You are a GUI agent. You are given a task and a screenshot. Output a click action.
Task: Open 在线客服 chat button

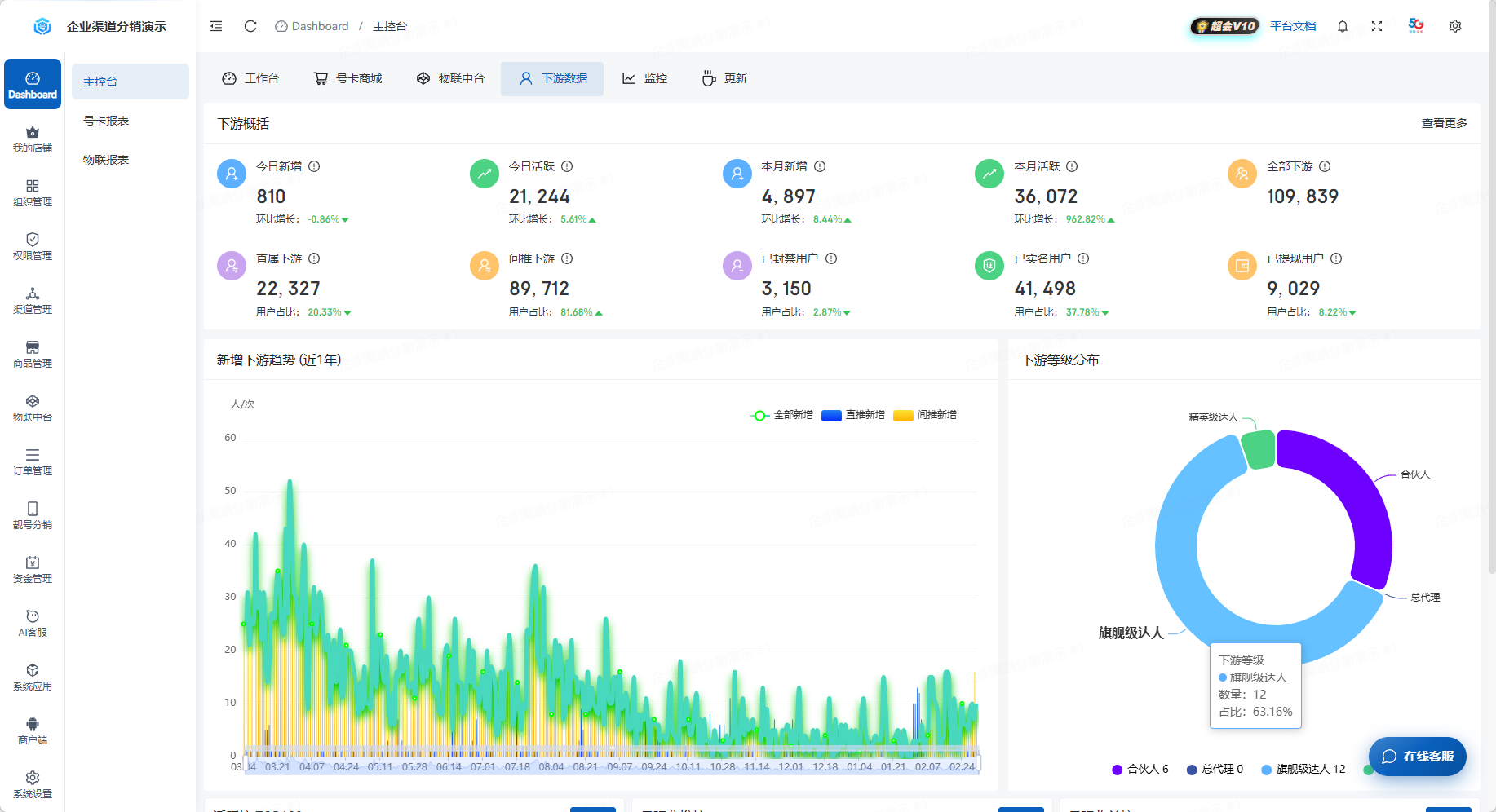point(1418,757)
